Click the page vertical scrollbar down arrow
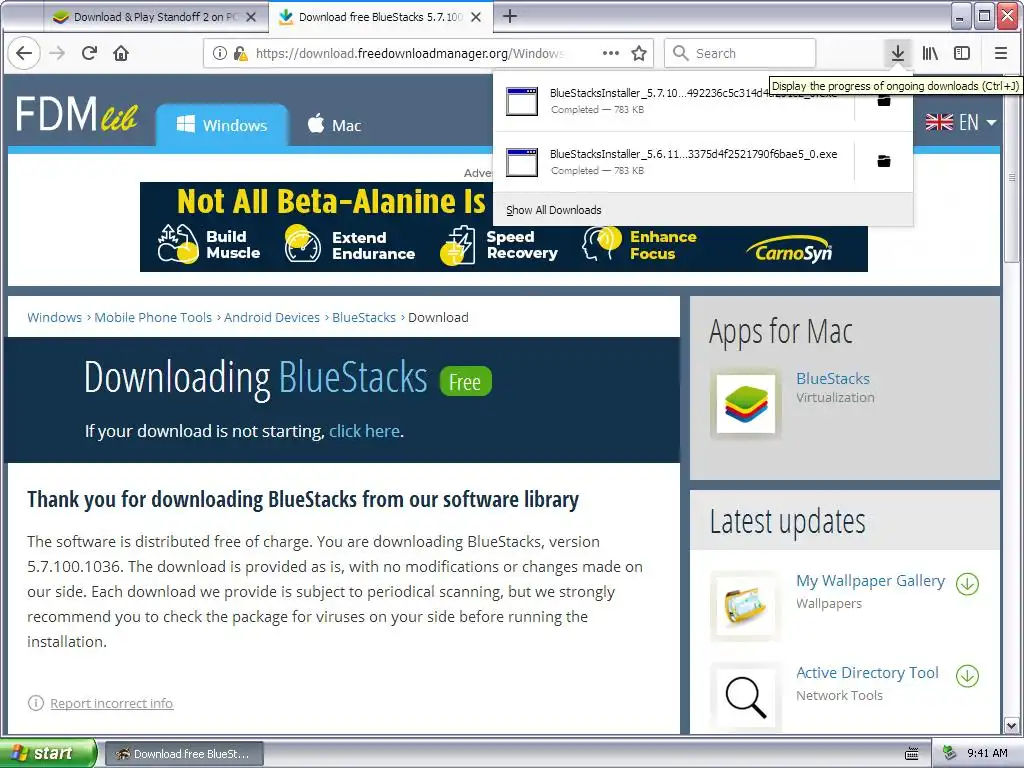The image size is (1024, 768). click(x=1011, y=725)
